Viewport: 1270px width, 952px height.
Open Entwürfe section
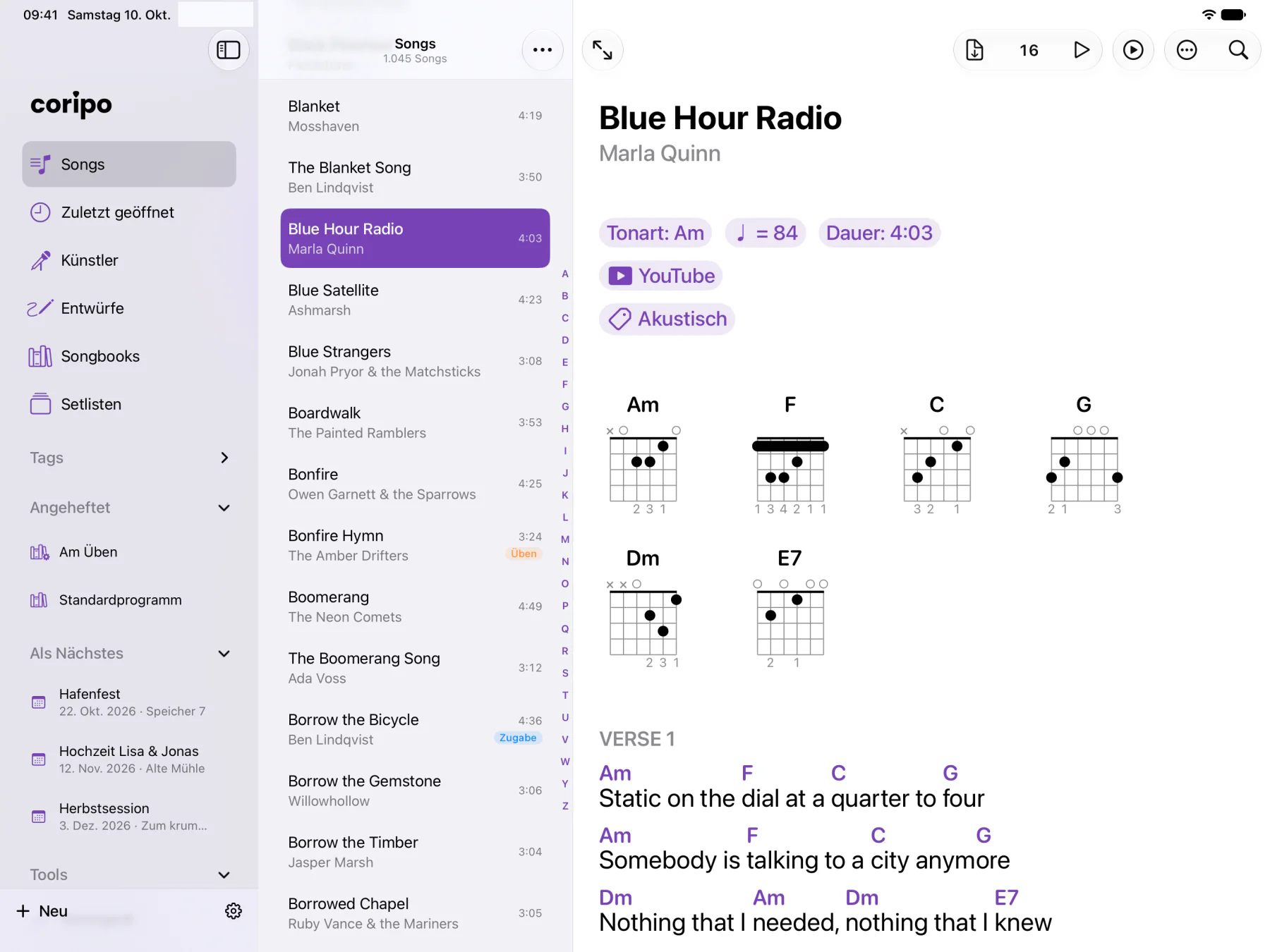coord(129,308)
